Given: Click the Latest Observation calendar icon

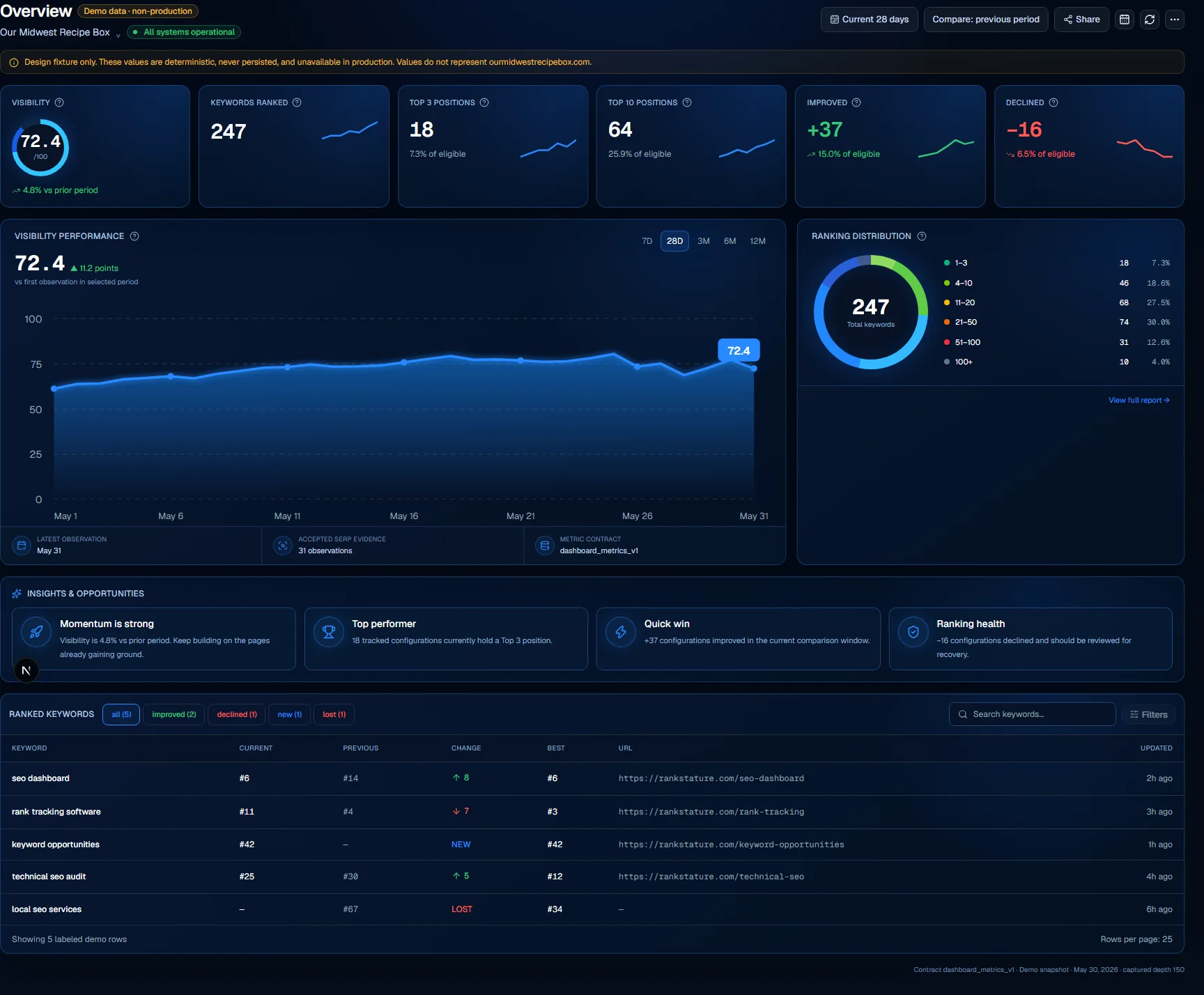Looking at the screenshot, I should point(22,546).
